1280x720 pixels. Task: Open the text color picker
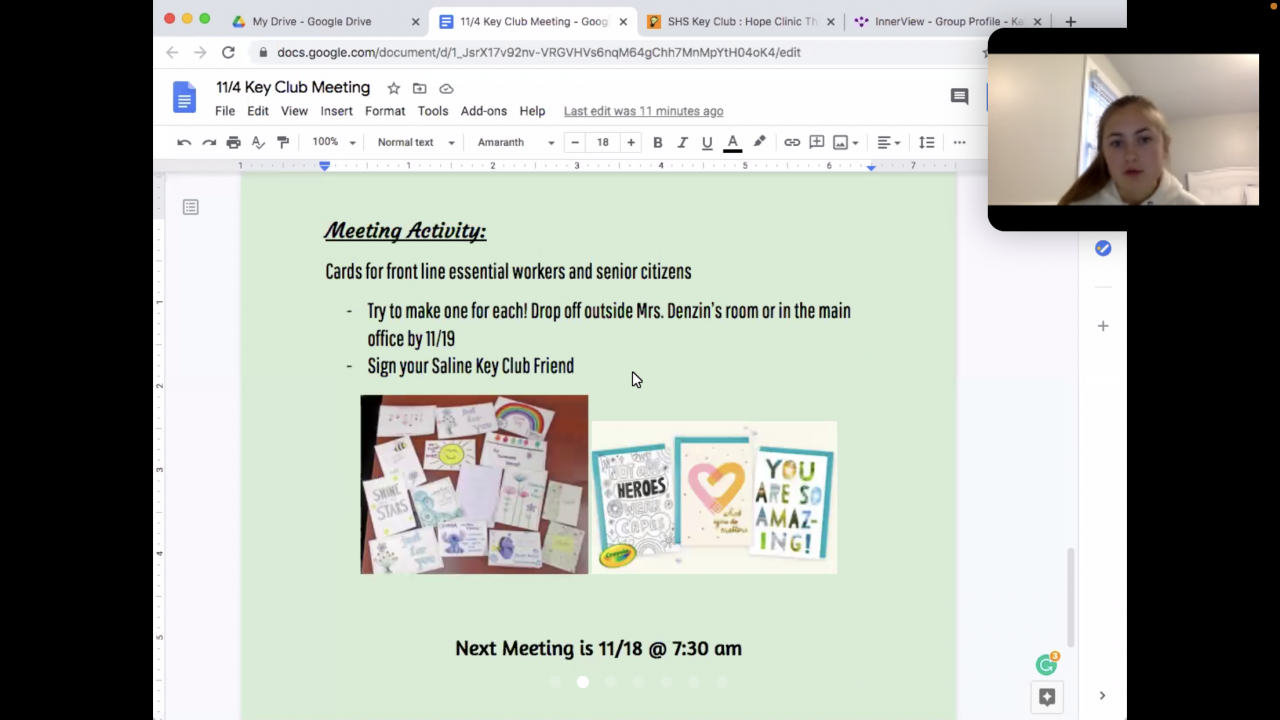click(732, 143)
